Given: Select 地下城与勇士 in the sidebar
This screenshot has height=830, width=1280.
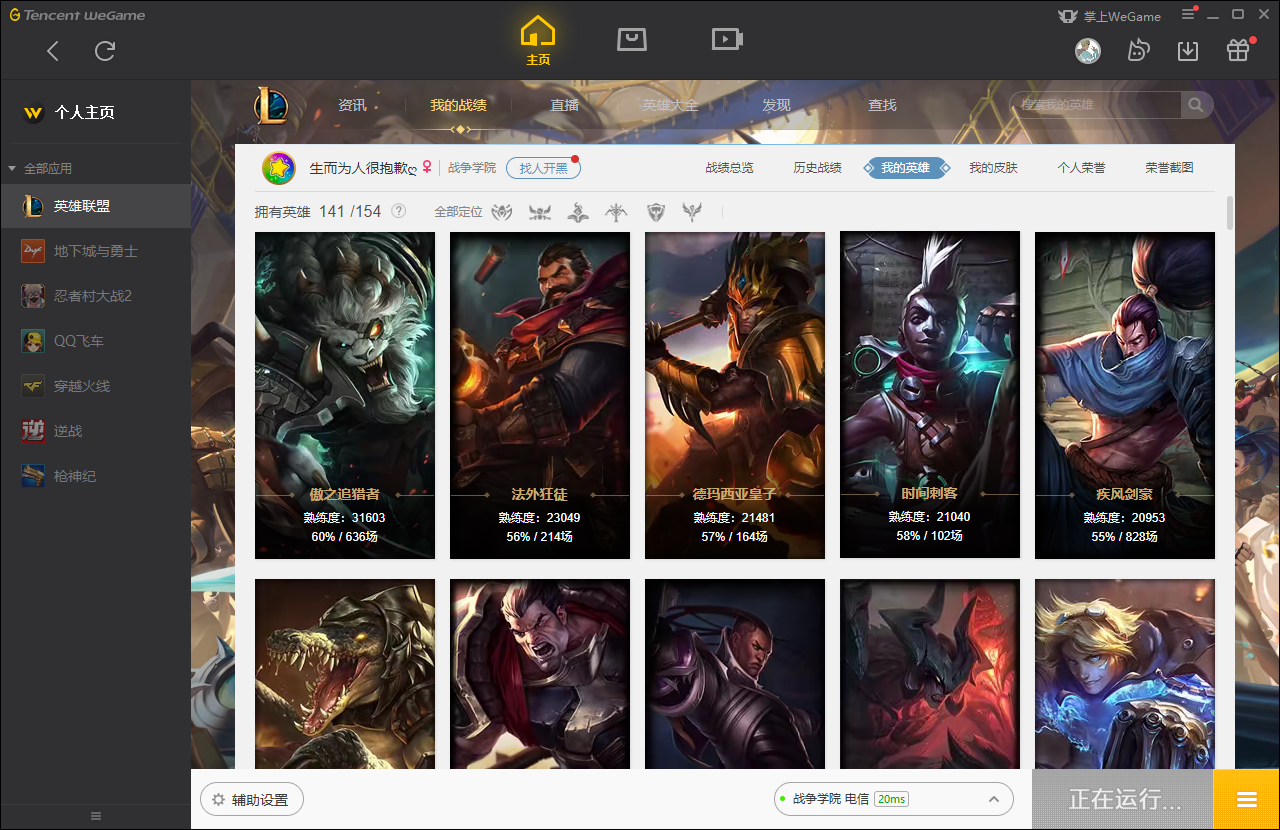Looking at the screenshot, I should [x=95, y=251].
